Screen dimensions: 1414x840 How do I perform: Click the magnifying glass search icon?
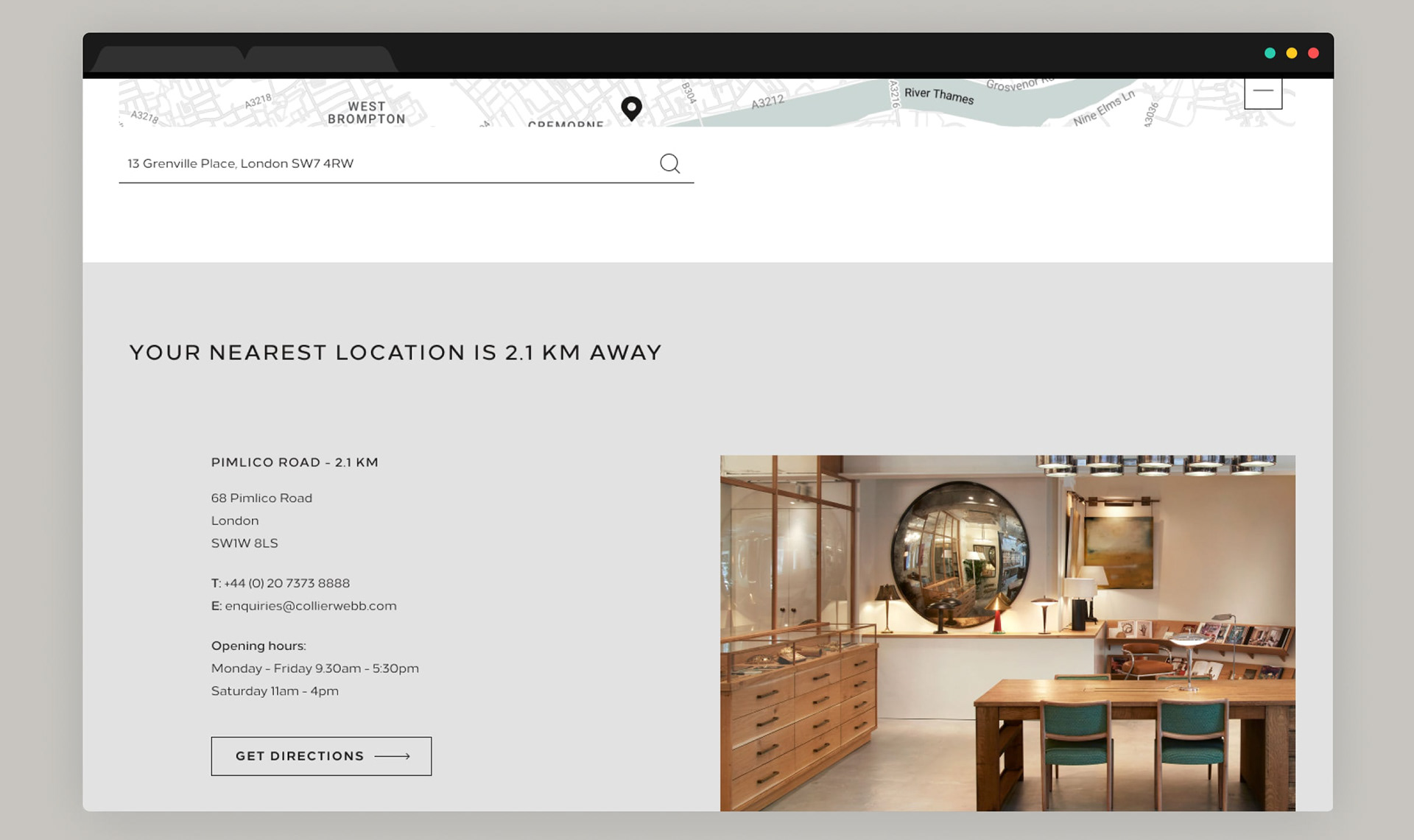coord(669,163)
